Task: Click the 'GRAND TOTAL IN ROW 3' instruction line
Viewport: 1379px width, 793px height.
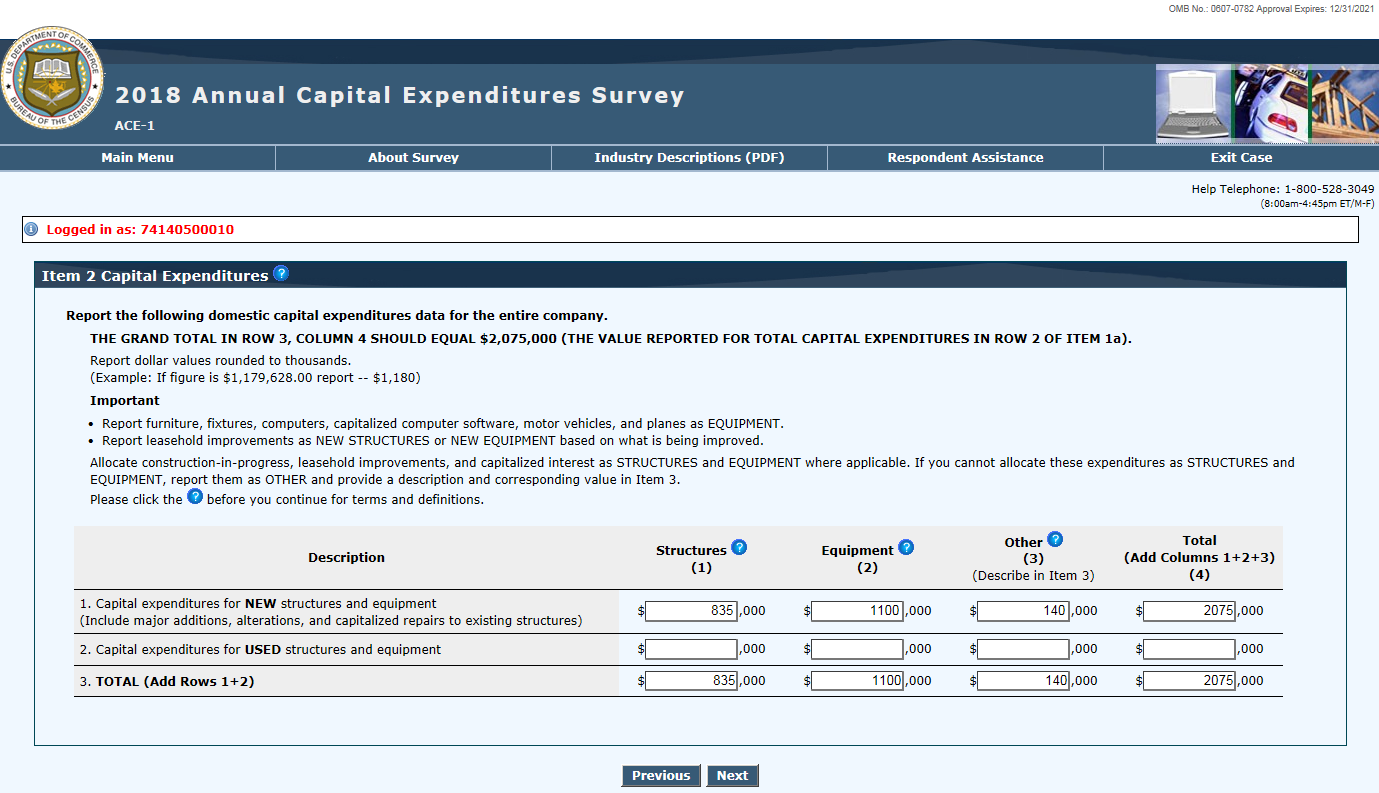Action: click(x=611, y=339)
